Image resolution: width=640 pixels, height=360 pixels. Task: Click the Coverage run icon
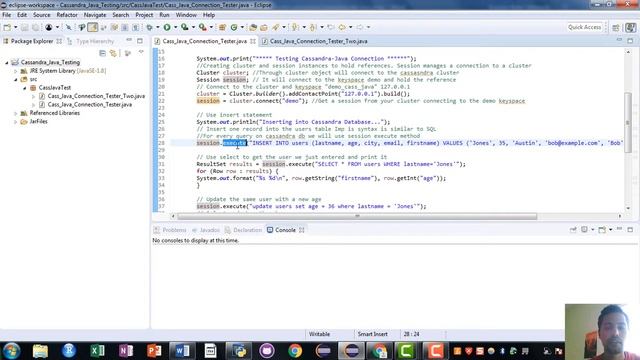[x=184, y=27]
